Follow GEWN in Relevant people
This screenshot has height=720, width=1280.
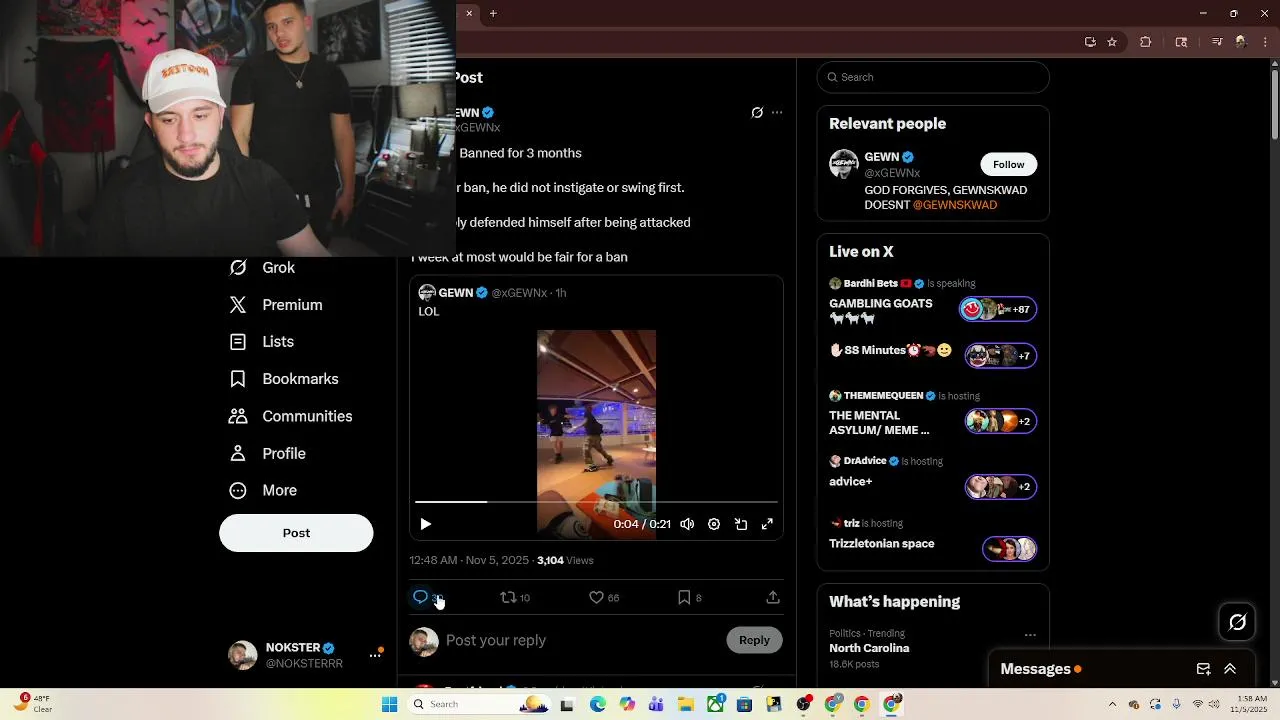tap(1008, 164)
